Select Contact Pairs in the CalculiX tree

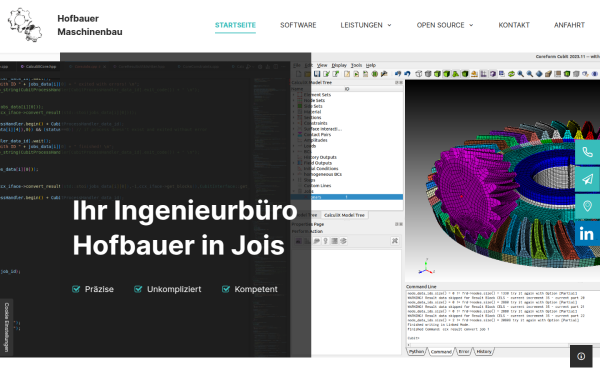click(x=317, y=135)
